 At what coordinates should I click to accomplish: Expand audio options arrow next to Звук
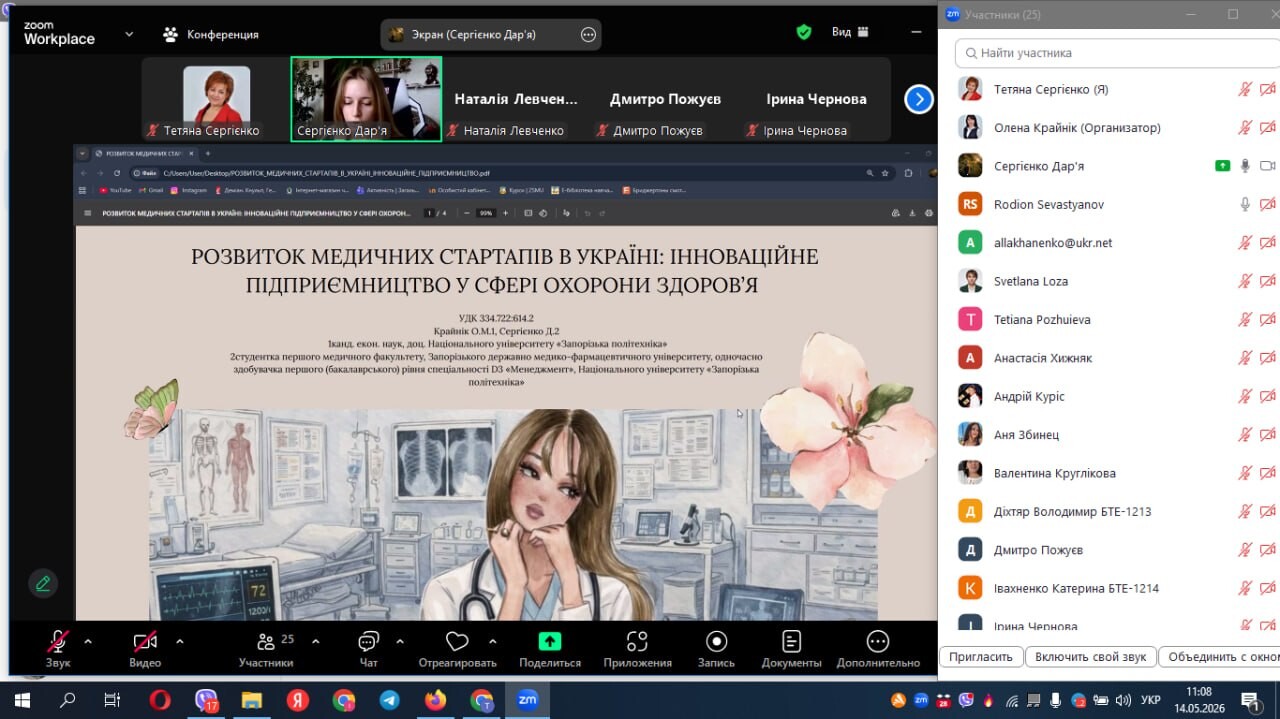coord(88,641)
